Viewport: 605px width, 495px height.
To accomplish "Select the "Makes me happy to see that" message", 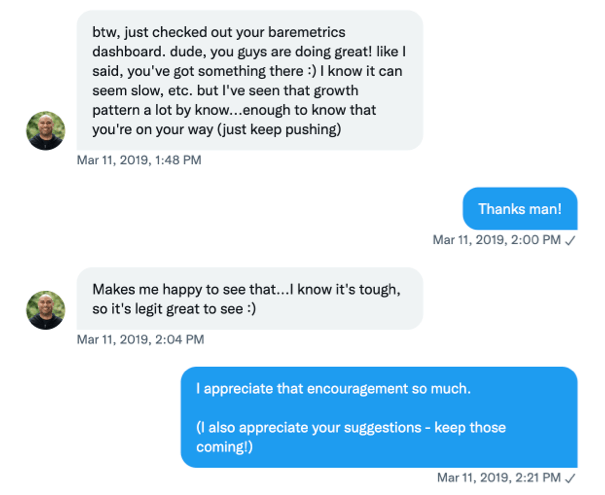I will [250, 298].
